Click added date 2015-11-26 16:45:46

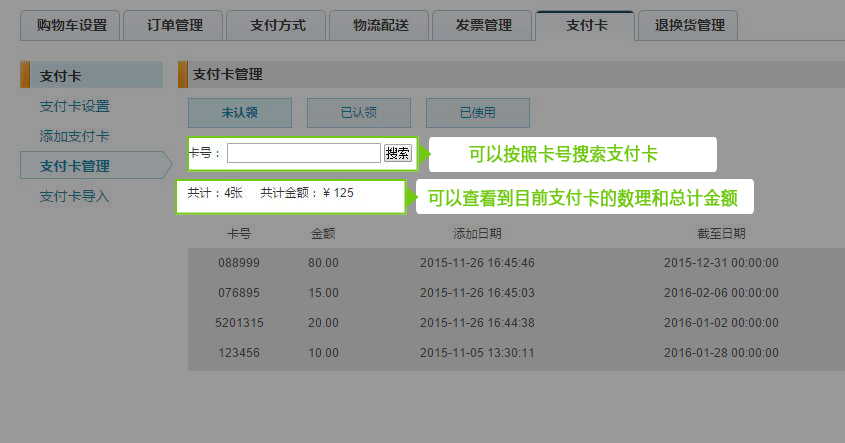point(477,263)
